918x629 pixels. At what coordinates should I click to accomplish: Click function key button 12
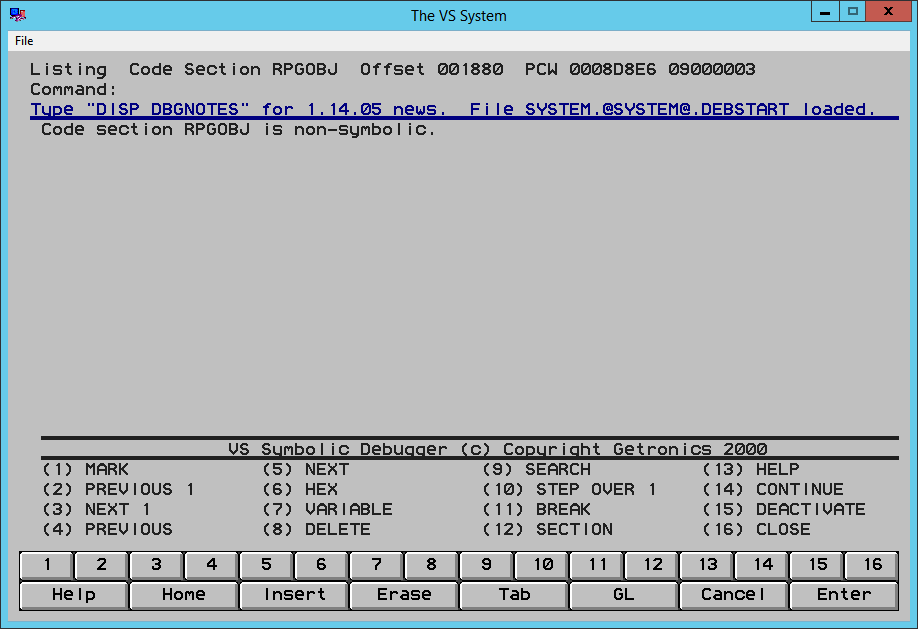click(652, 565)
